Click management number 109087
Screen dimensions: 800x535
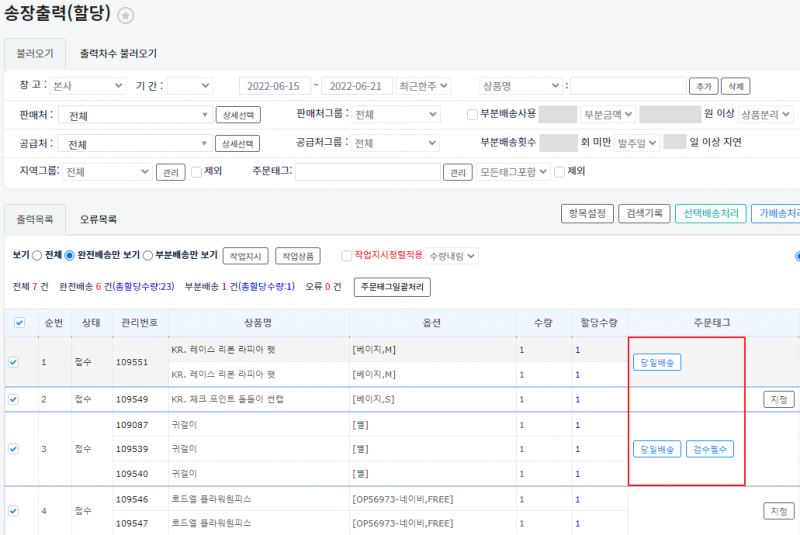click(x=132, y=425)
